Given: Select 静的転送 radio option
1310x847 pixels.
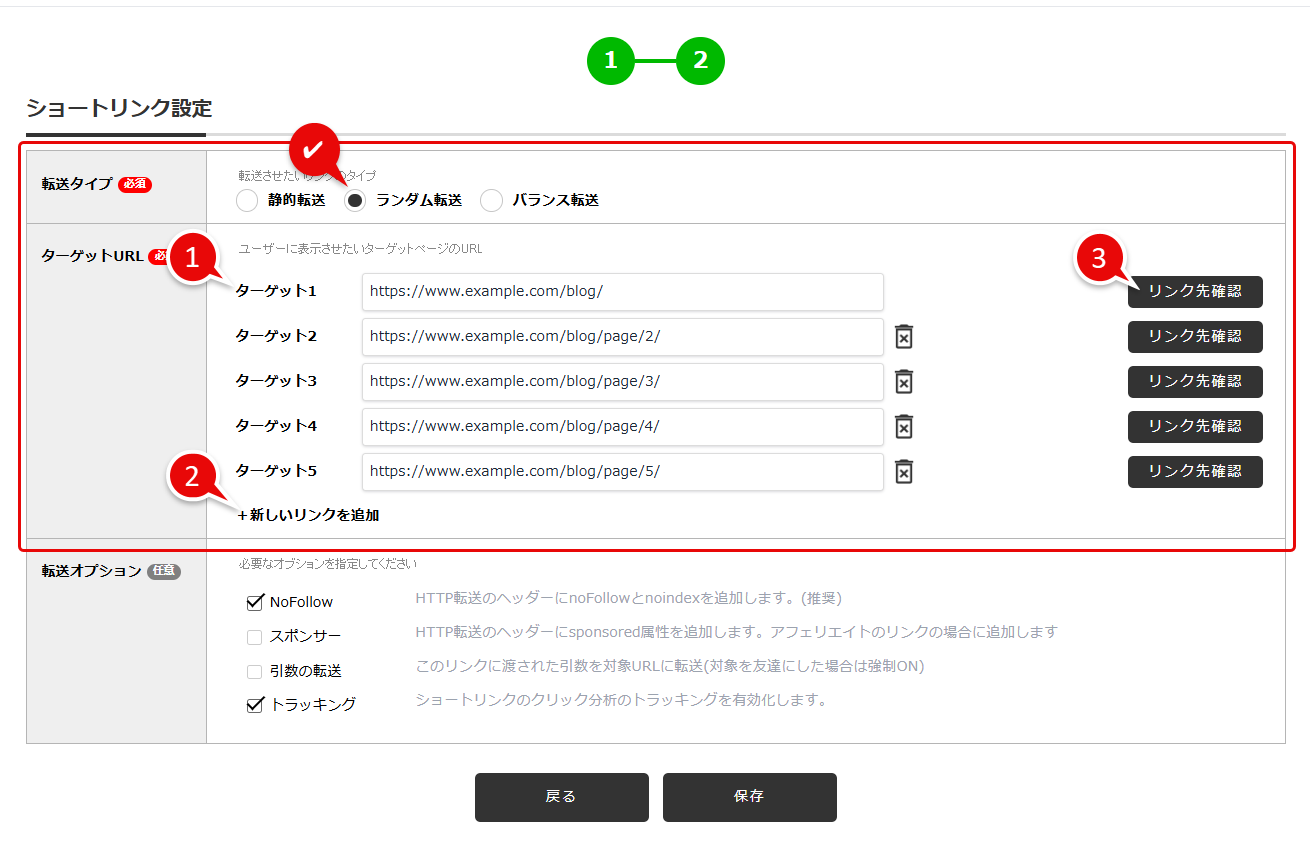Looking at the screenshot, I should pyautogui.click(x=247, y=200).
